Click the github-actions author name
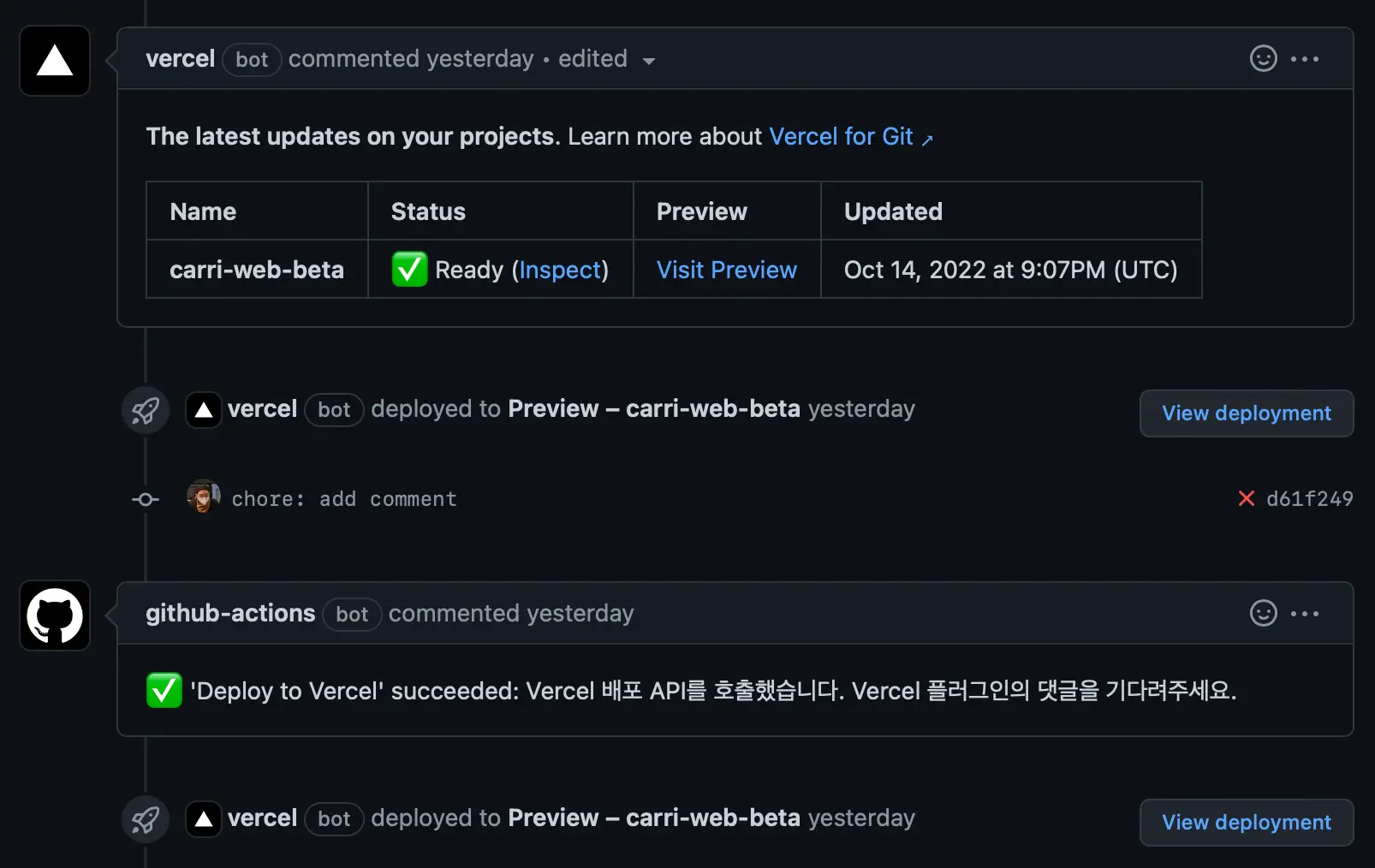This screenshot has height=868, width=1375. coord(230,613)
